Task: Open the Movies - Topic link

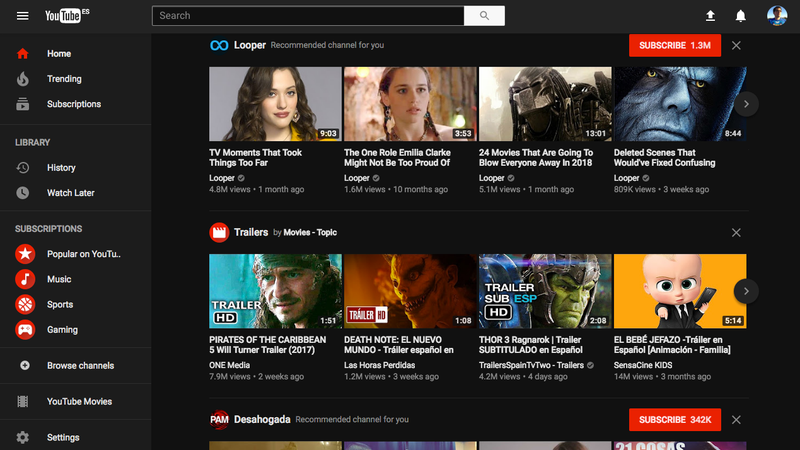Action: click(310, 233)
